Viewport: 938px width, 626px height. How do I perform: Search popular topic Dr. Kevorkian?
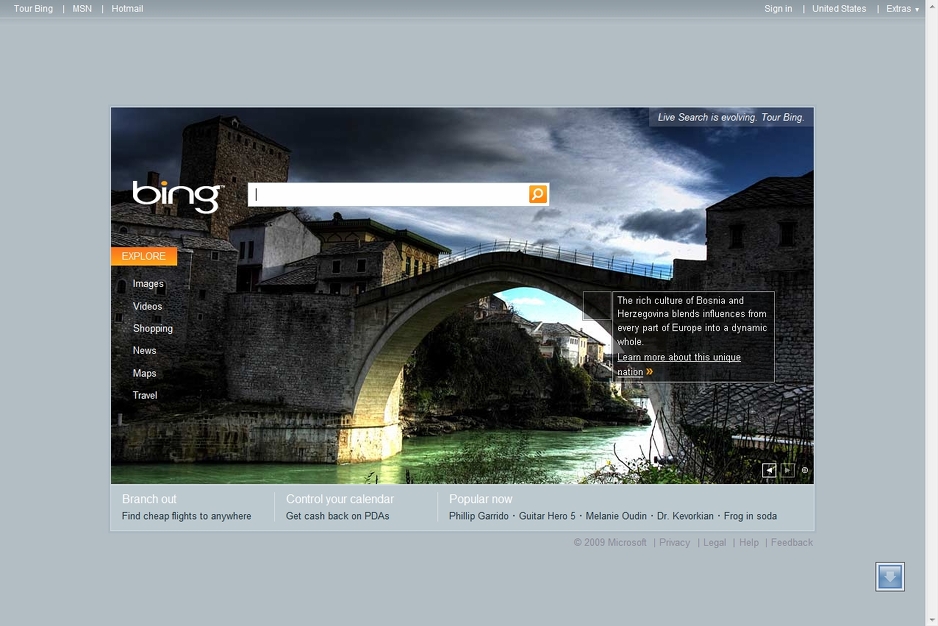686,516
